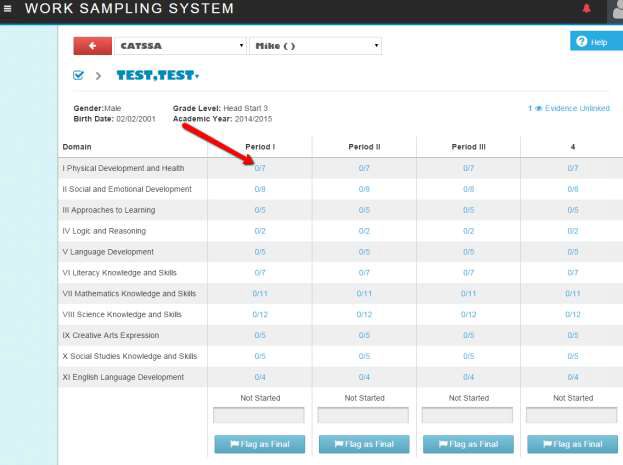Open the user profile avatar
The image size is (623, 465).
pyautogui.click(x=615, y=10)
